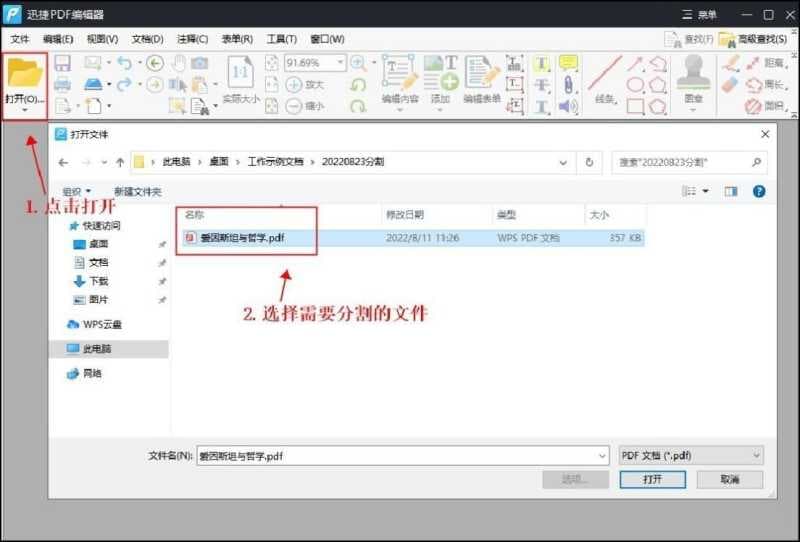Click the dialog back navigation arrow
The width and height of the screenshot is (800, 542).
pos(63,163)
